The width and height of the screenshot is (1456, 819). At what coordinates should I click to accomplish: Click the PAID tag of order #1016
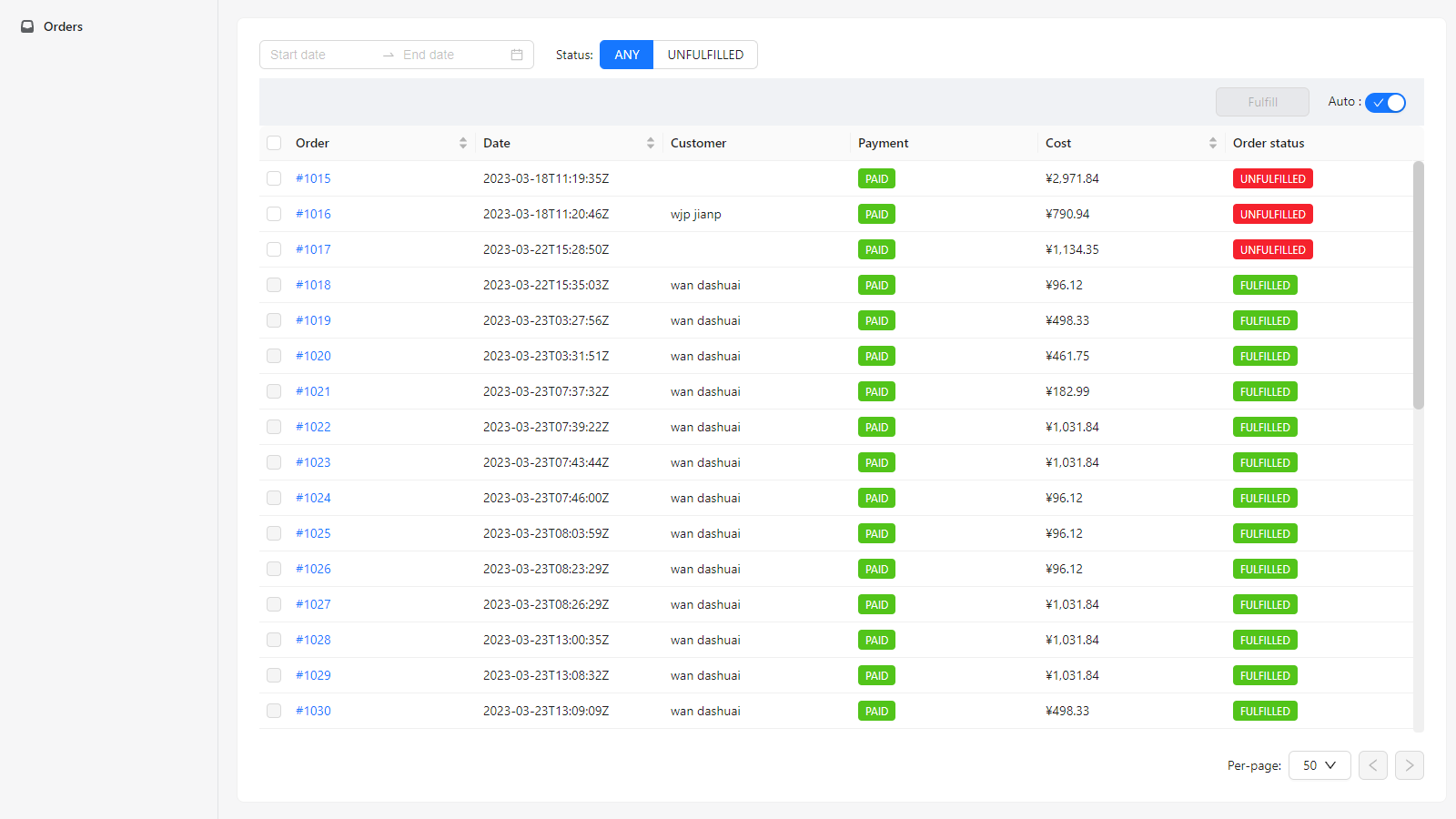[876, 214]
